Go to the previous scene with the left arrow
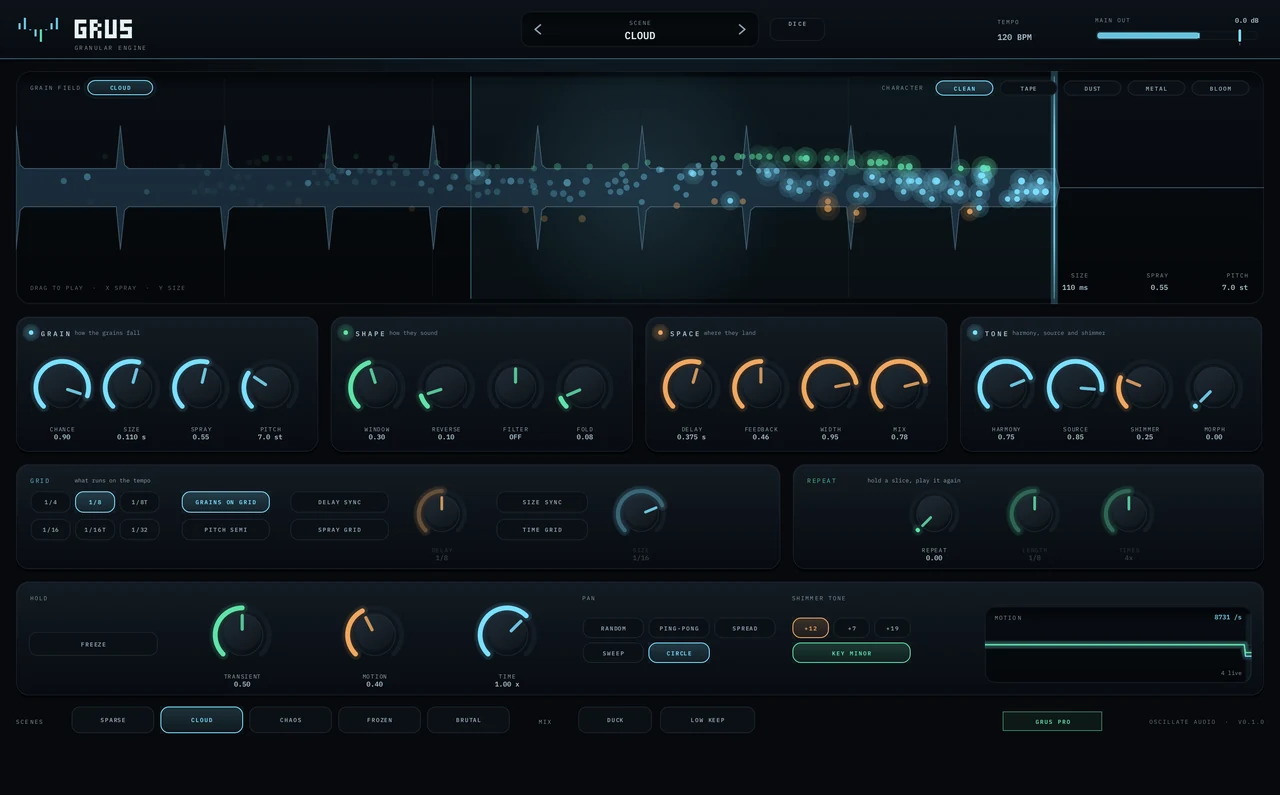The height and width of the screenshot is (795, 1280). coord(538,29)
